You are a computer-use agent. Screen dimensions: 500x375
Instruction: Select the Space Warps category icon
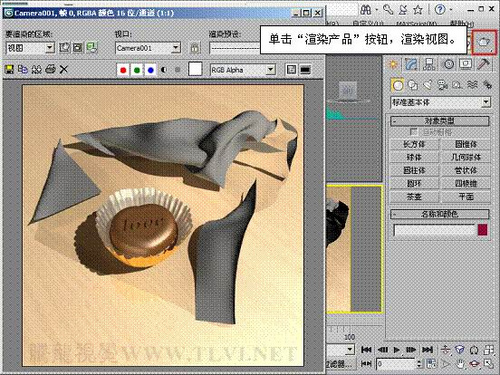[472, 85]
